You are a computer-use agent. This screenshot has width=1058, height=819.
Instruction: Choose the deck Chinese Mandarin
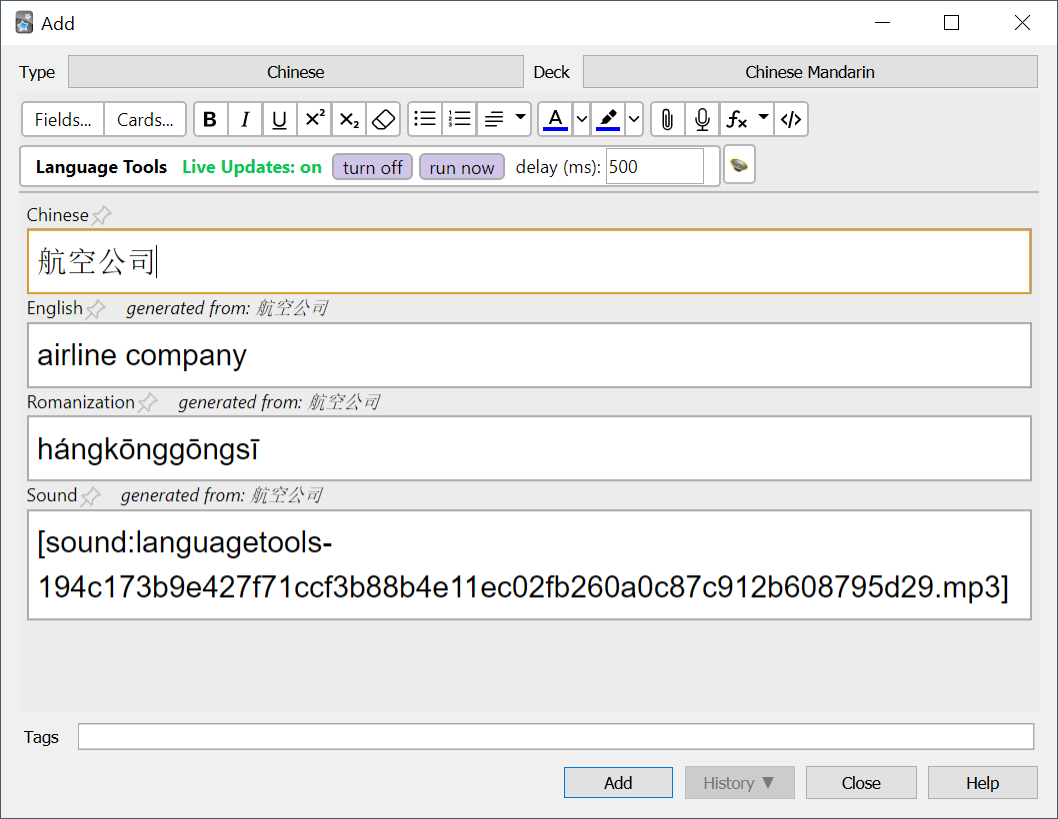(x=810, y=72)
